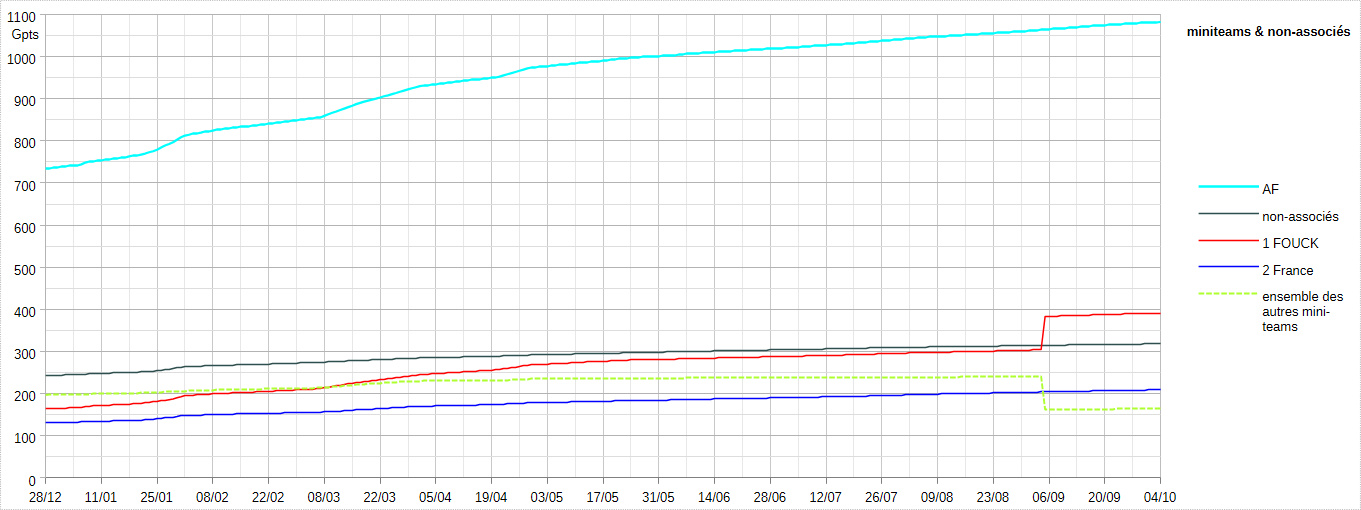Image resolution: width=1361 pixels, height=510 pixels.
Task: Click the dark gray non-associés legend swatch
Action: (1228, 214)
